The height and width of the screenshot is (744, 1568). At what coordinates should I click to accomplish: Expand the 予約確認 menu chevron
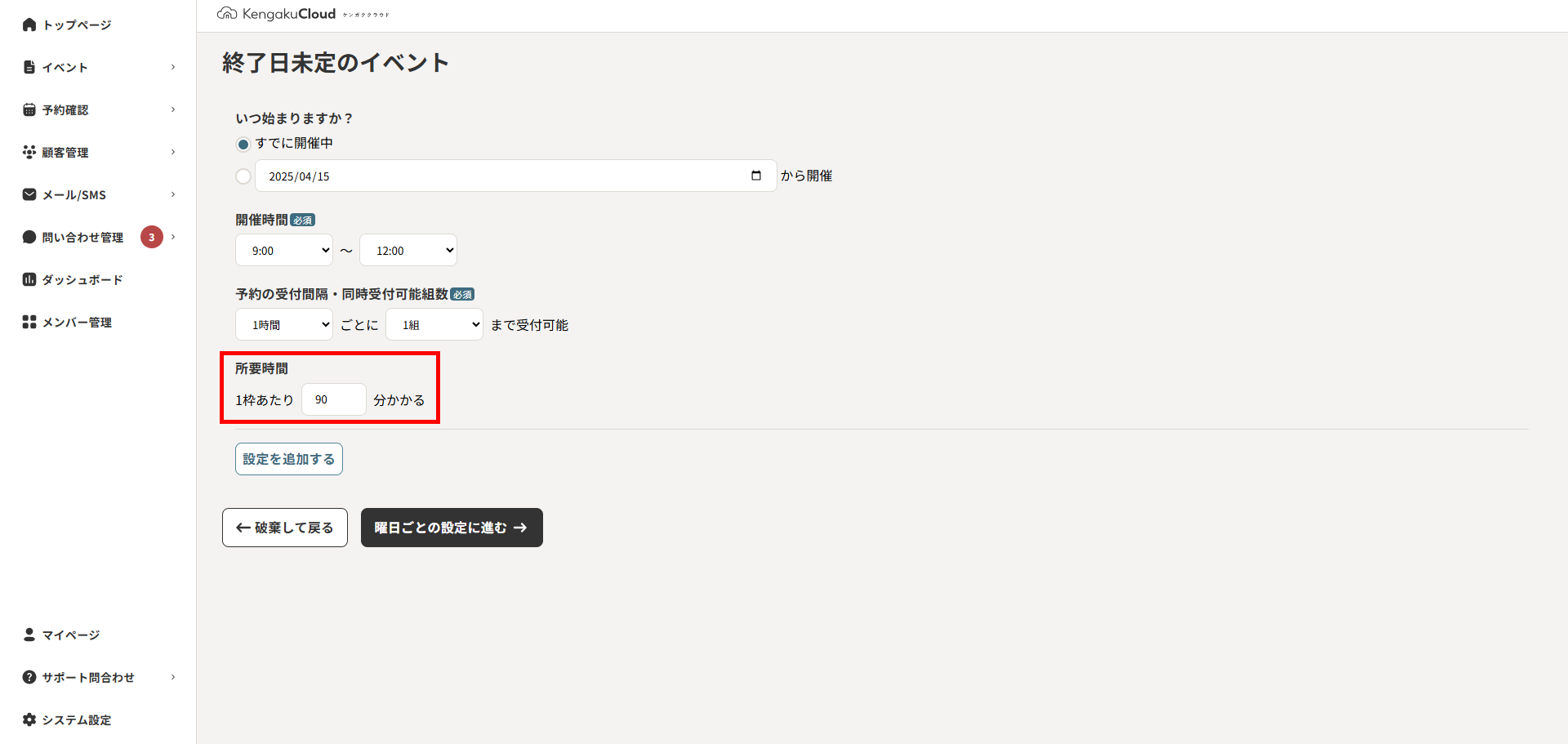pyautogui.click(x=173, y=109)
